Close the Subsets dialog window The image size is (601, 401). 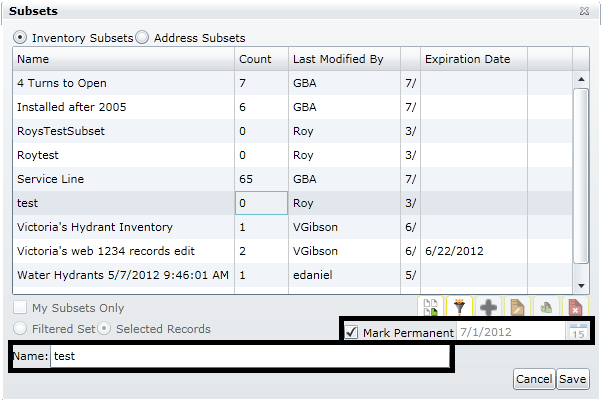[x=584, y=11]
